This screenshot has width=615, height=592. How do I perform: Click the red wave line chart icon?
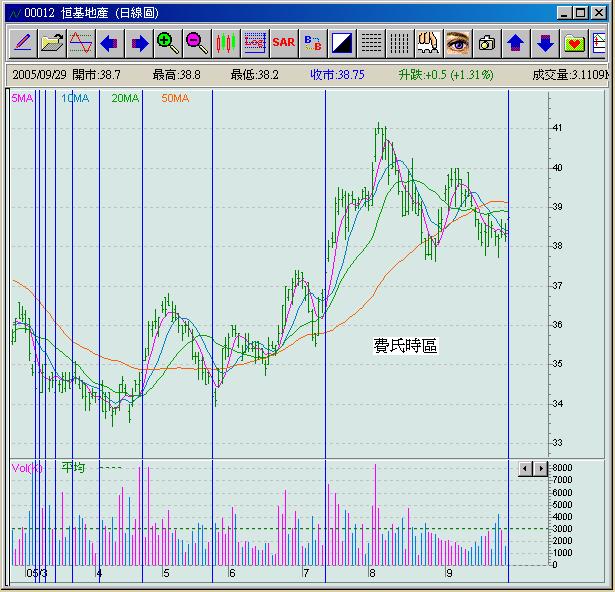[81, 43]
